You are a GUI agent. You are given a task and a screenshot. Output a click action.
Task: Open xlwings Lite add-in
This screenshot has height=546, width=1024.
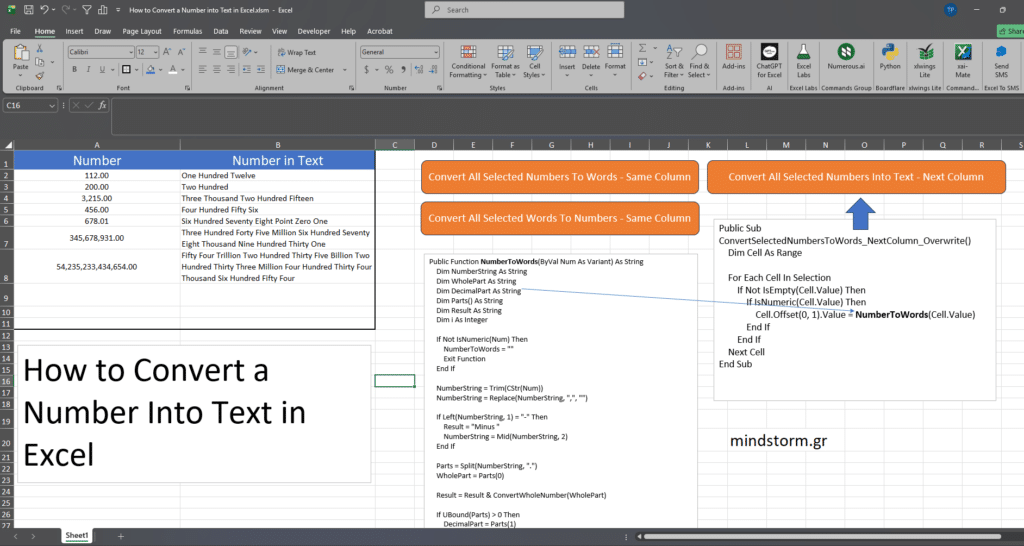coord(925,61)
